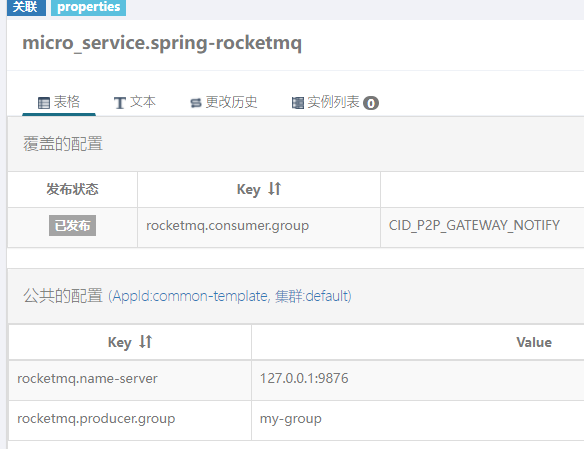Image resolution: width=584 pixels, height=449 pixels.
Task: Click the instance count badge 0
Action: (371, 103)
